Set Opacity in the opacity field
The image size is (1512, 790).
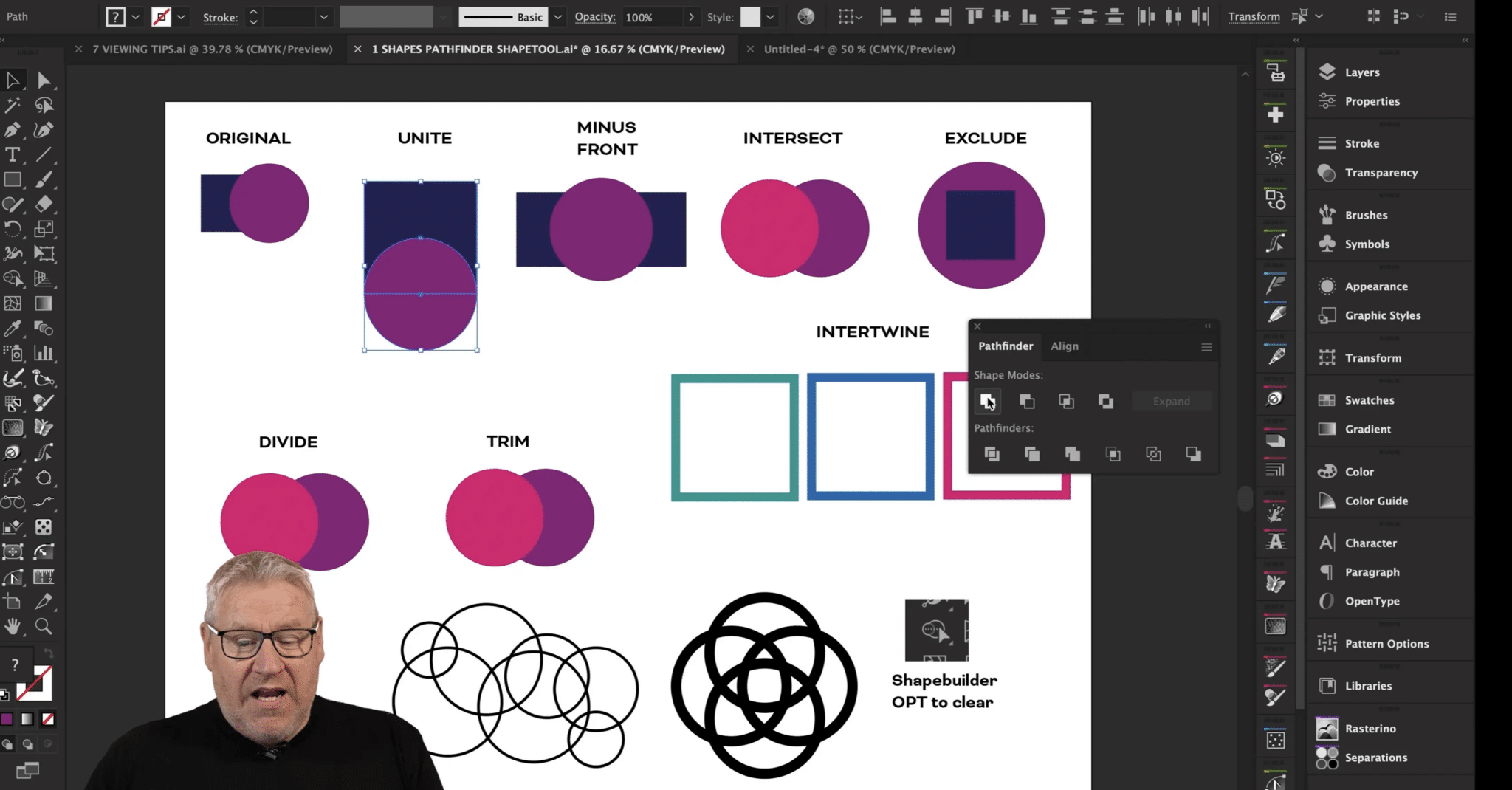coord(642,16)
